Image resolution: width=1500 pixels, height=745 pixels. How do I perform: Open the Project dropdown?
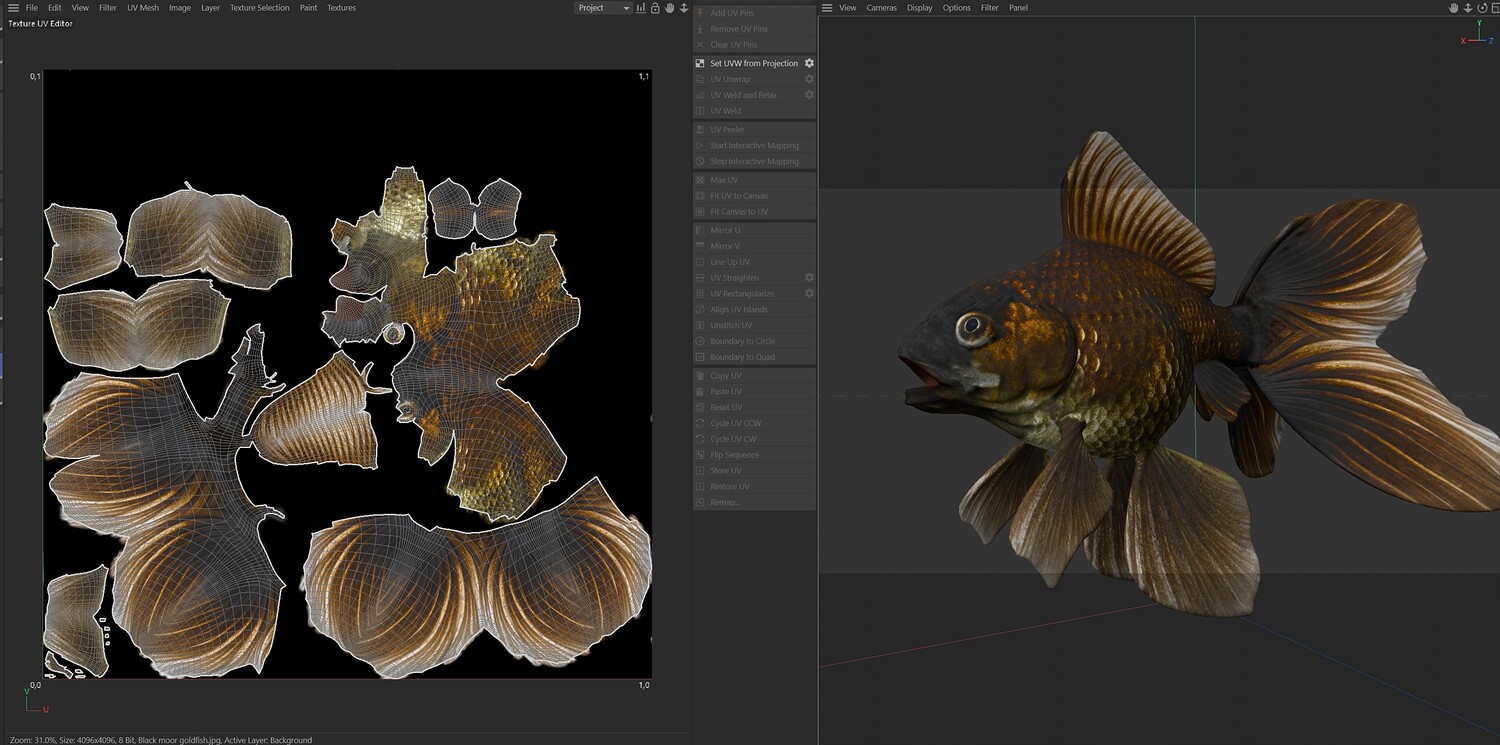(604, 8)
